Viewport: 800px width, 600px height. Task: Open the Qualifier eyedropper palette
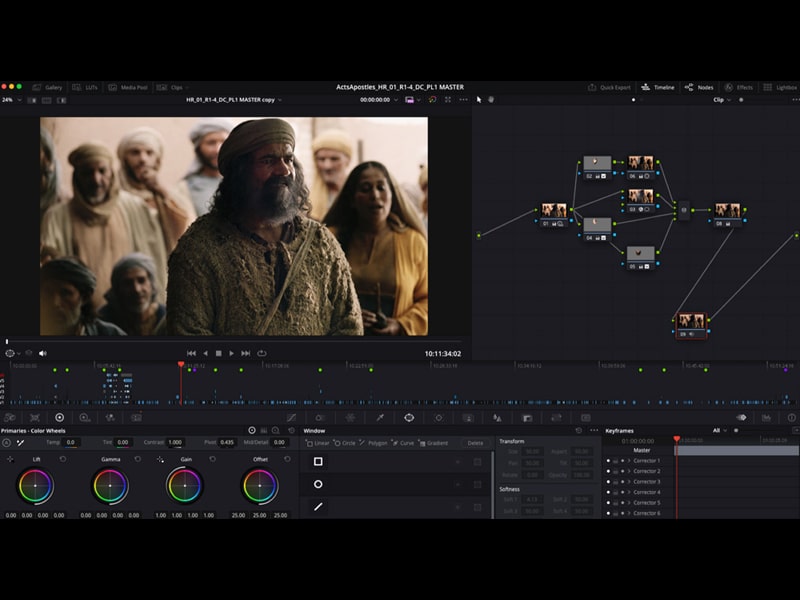coord(380,417)
